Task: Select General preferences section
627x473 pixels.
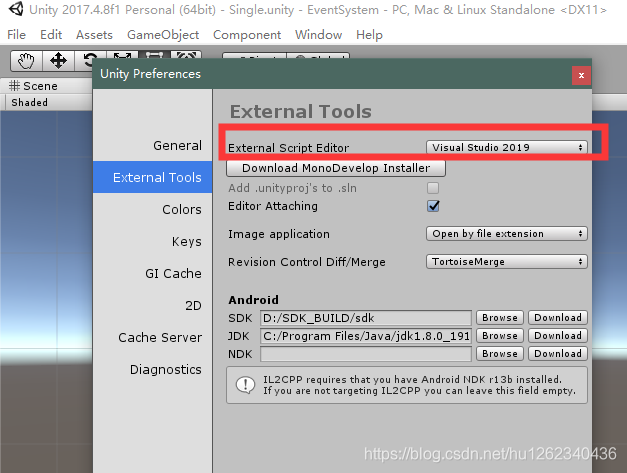Action: tap(153, 145)
